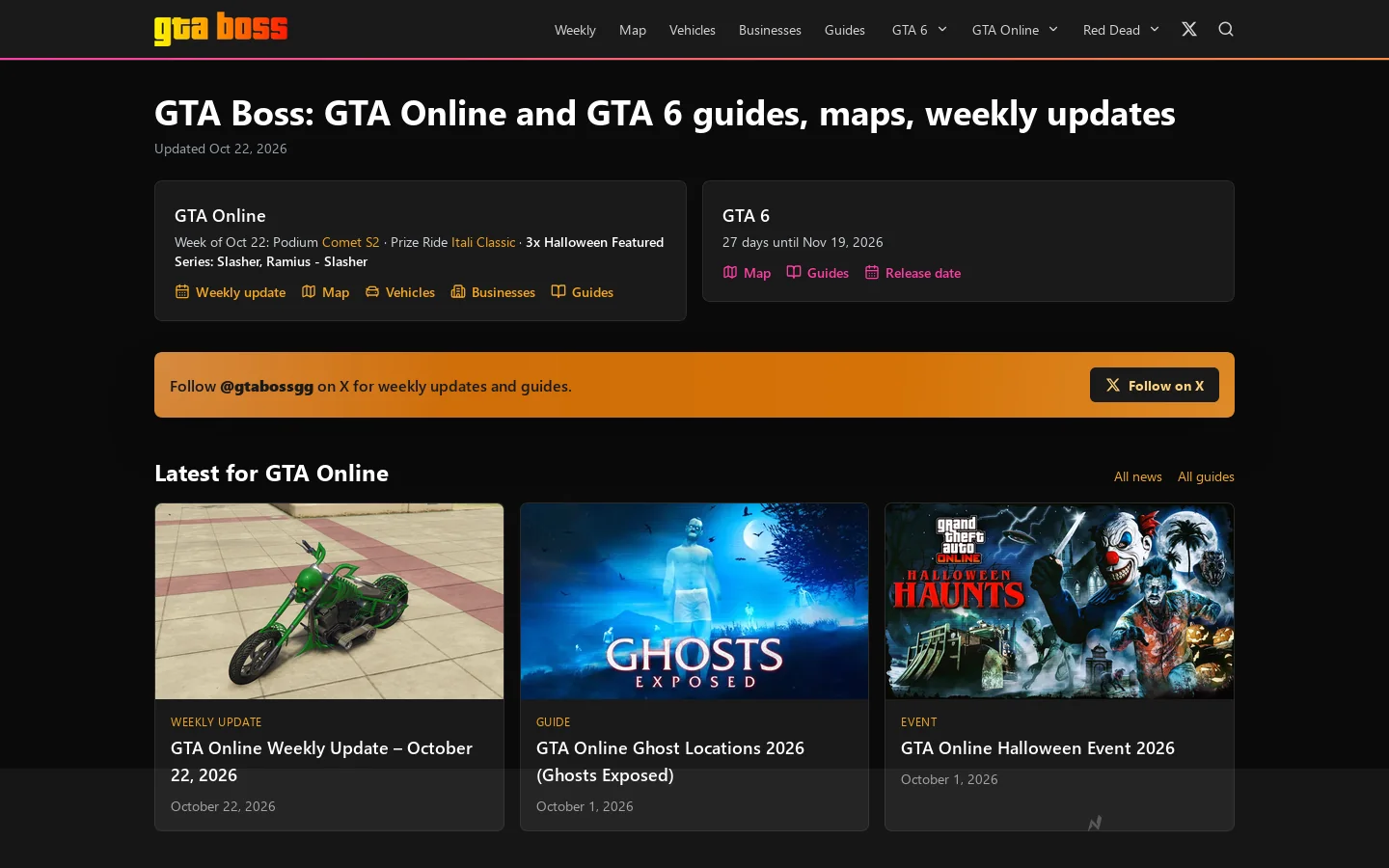This screenshot has width=1389, height=868.
Task: Click the Itali Classic prize ride link
Action: [483, 242]
